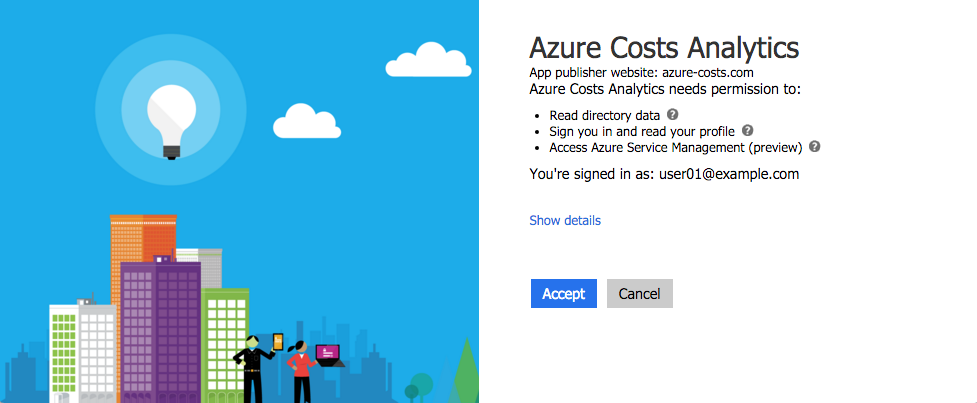Click the Read directory data permission text
Image resolution: width=977 pixels, height=403 pixels.
(604, 115)
